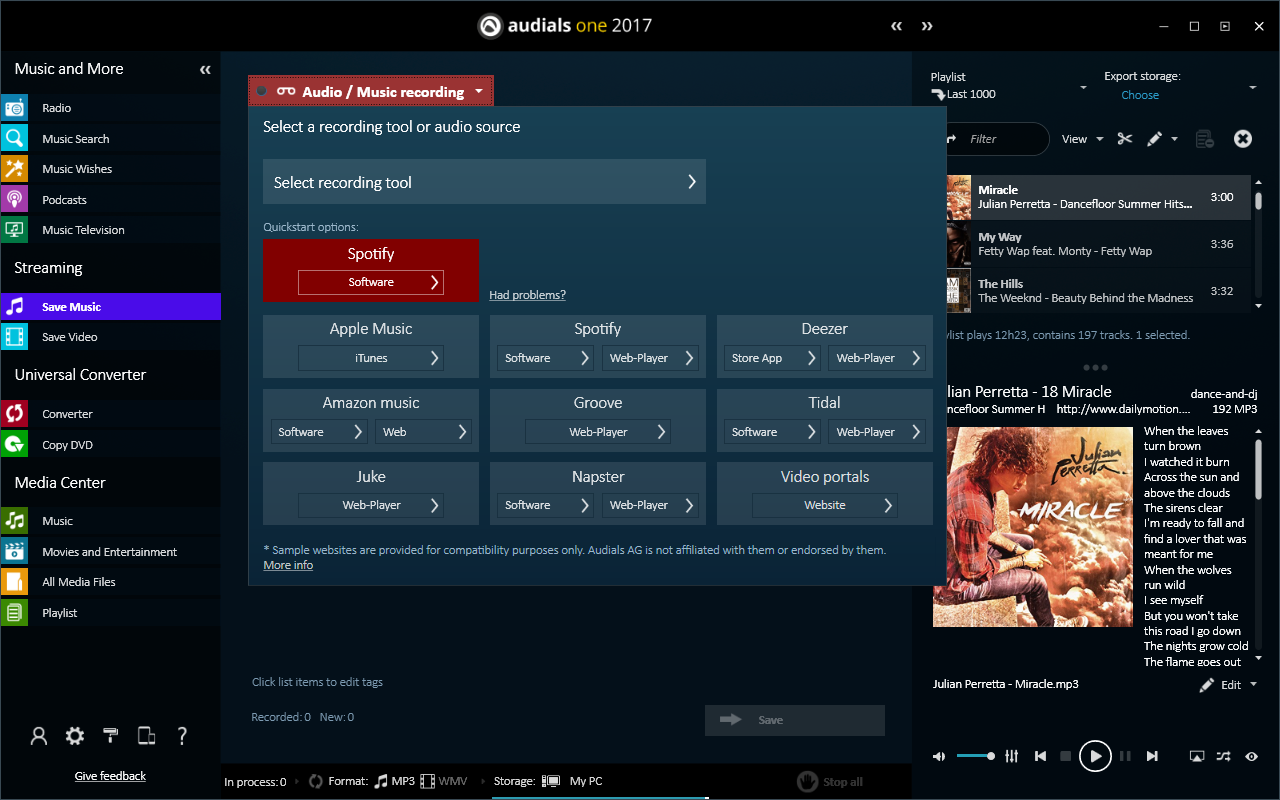Click the Groove Web-Player button
1280x800 pixels.
tap(598, 432)
